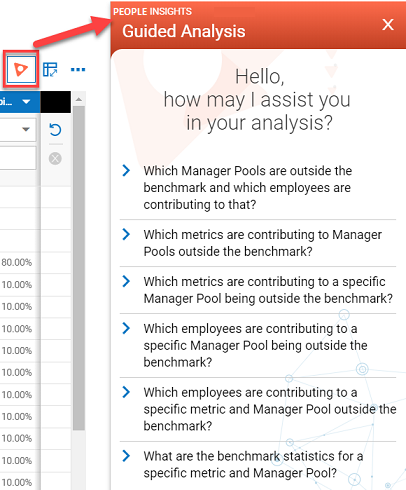
Task: Expand chevron for specific Manager Pool metrics question
Action: (x=126, y=281)
